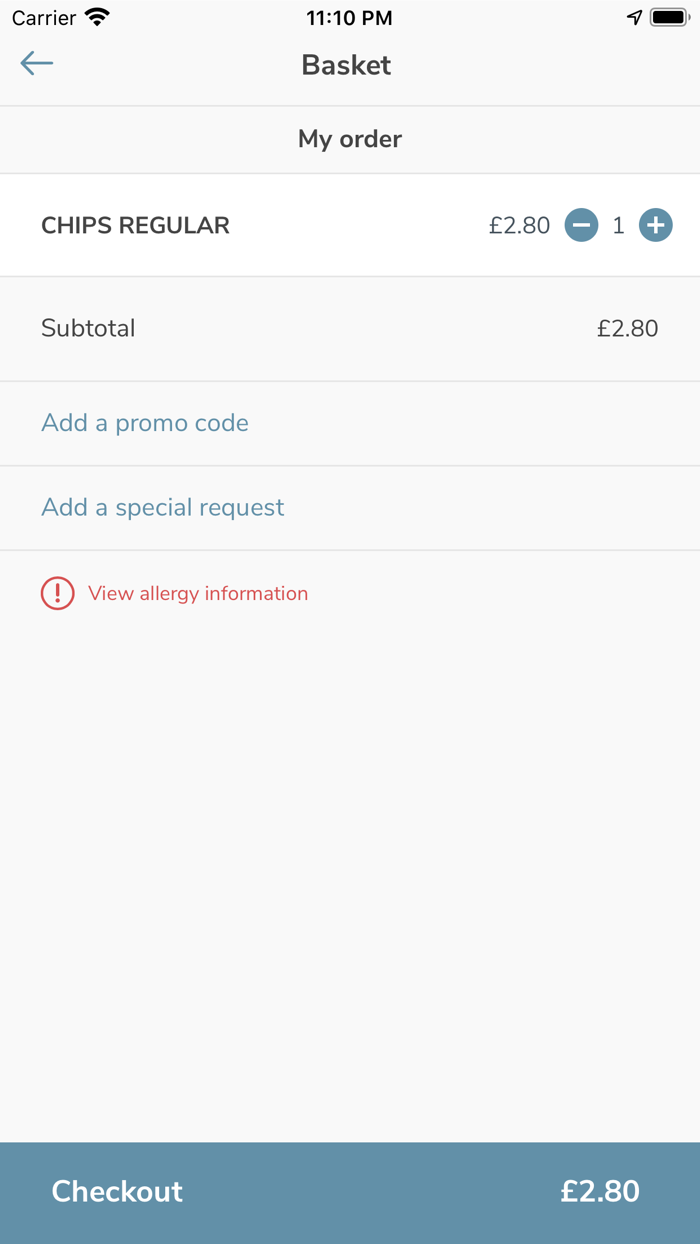Decrease Chips Regular quantity with minus
Viewport: 700px width, 1244px height.
581,226
